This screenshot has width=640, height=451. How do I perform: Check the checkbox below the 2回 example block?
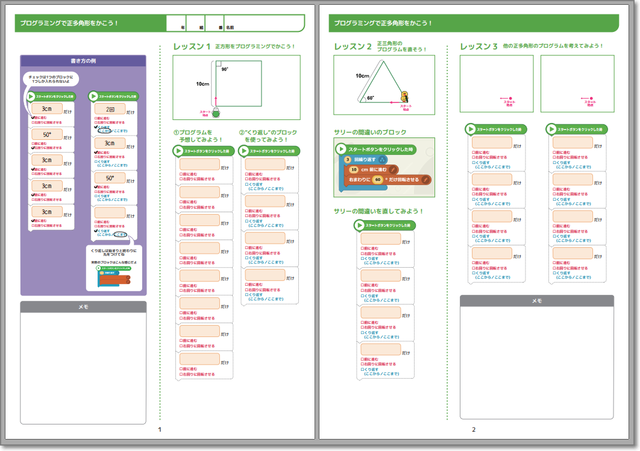pyautogui.click(x=94, y=120)
